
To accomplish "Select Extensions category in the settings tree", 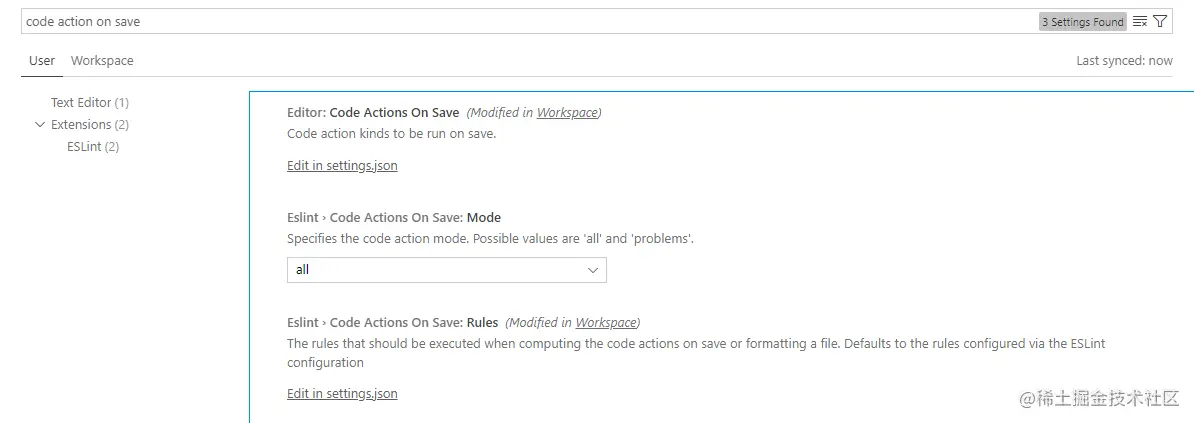I will pos(89,125).
